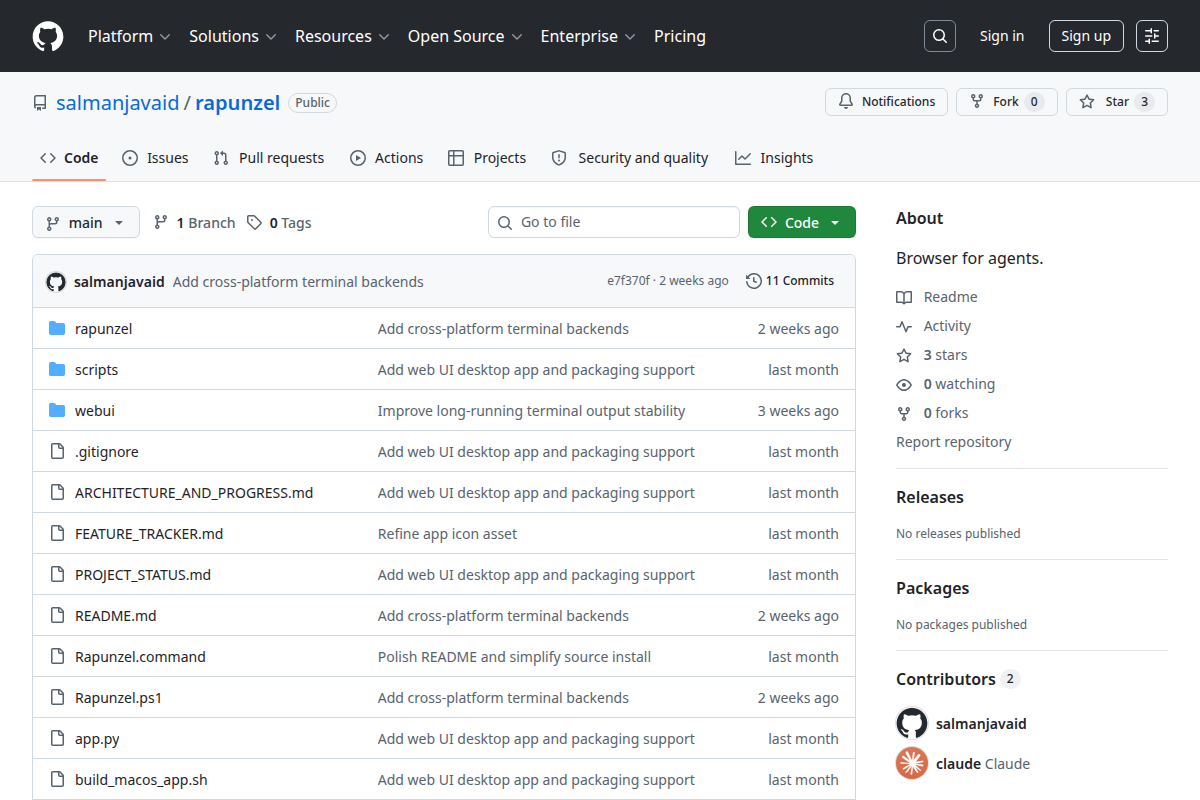
Task: Open PROJECT_STATUS.md file
Action: tap(143, 575)
